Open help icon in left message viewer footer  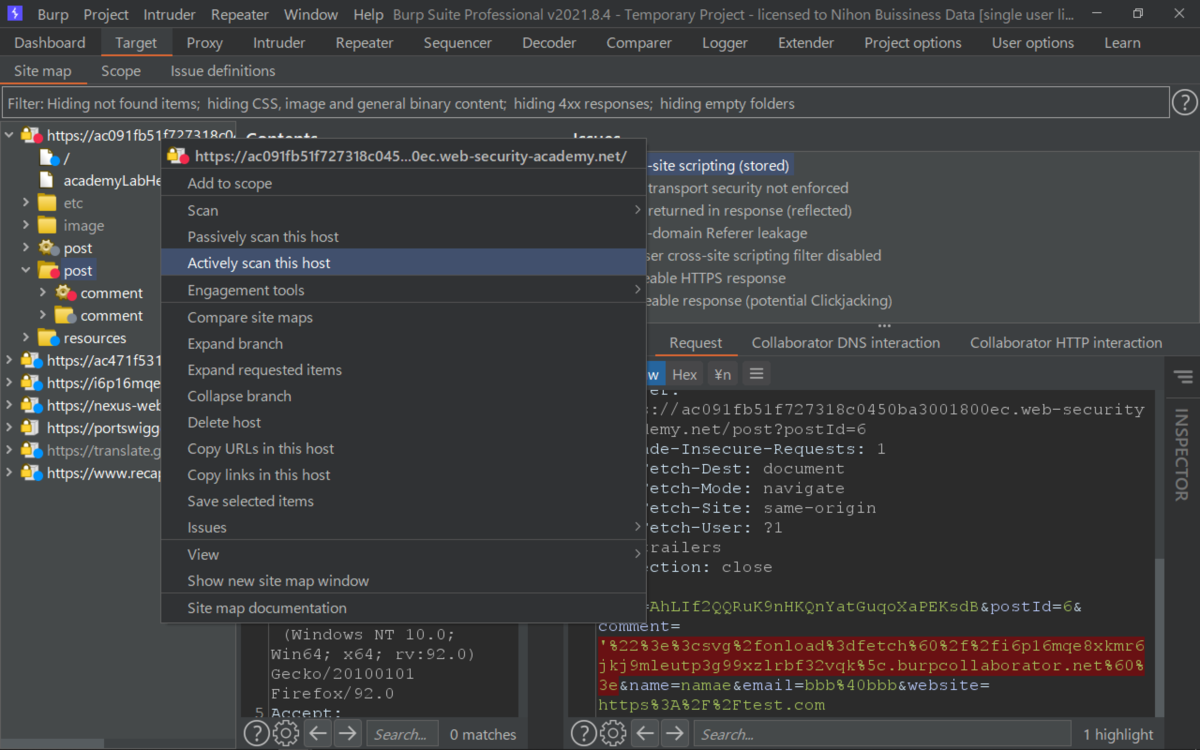pos(256,734)
